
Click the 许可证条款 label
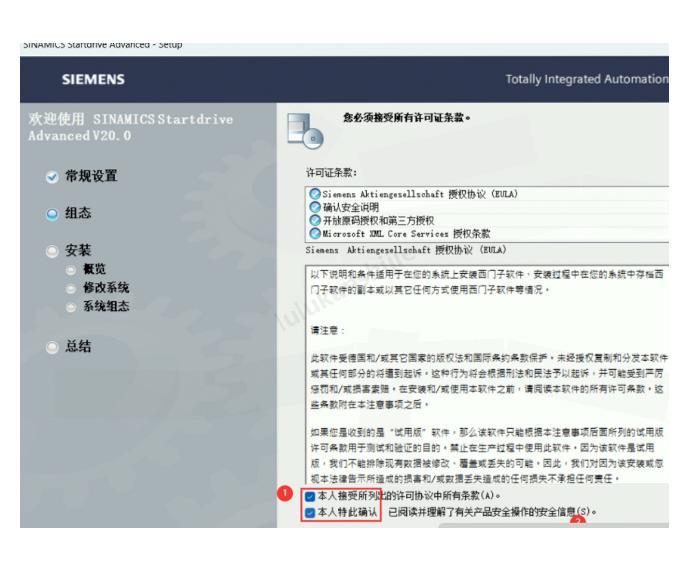click(x=331, y=173)
